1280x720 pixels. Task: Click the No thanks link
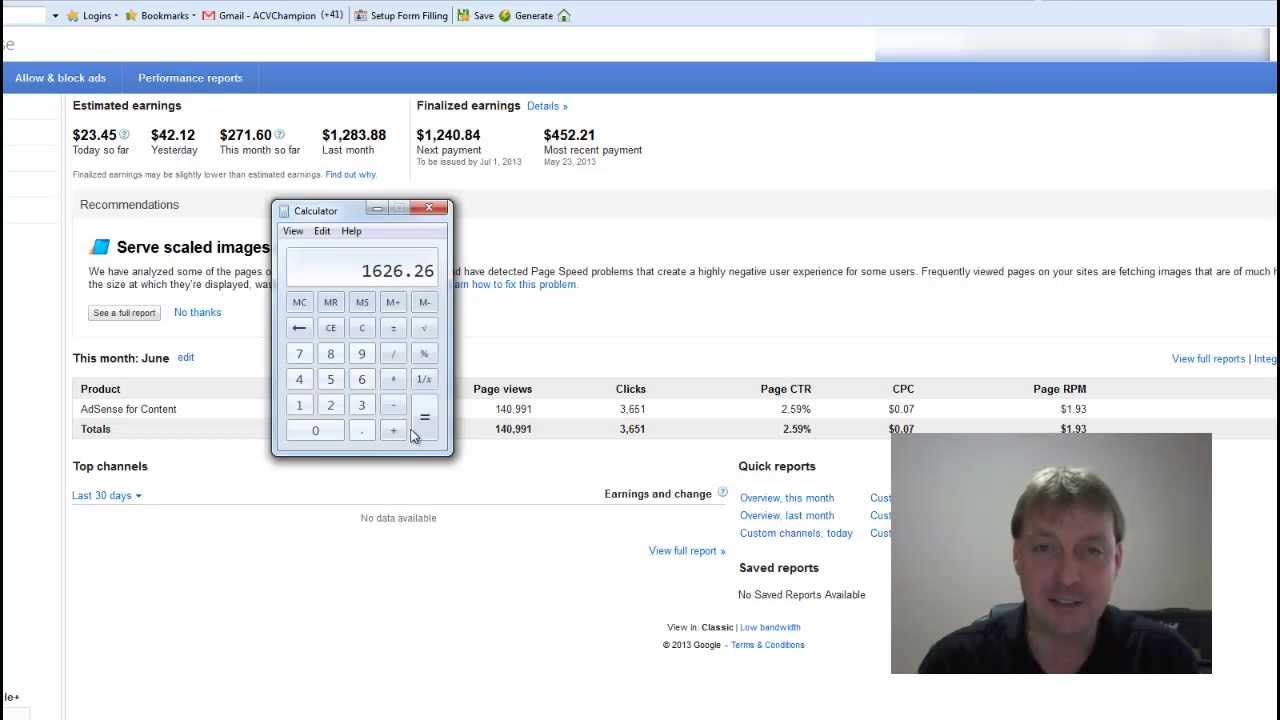point(197,312)
